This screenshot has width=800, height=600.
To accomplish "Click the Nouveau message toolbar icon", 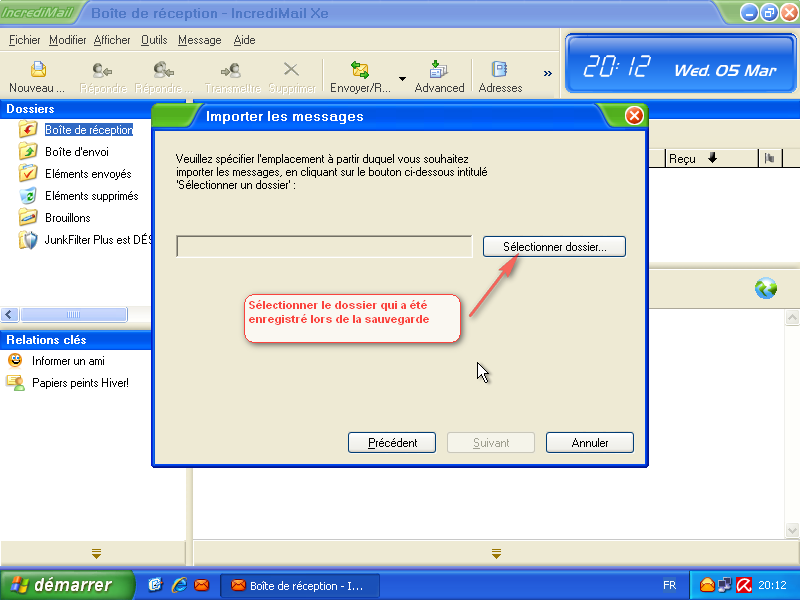I will 38,69.
